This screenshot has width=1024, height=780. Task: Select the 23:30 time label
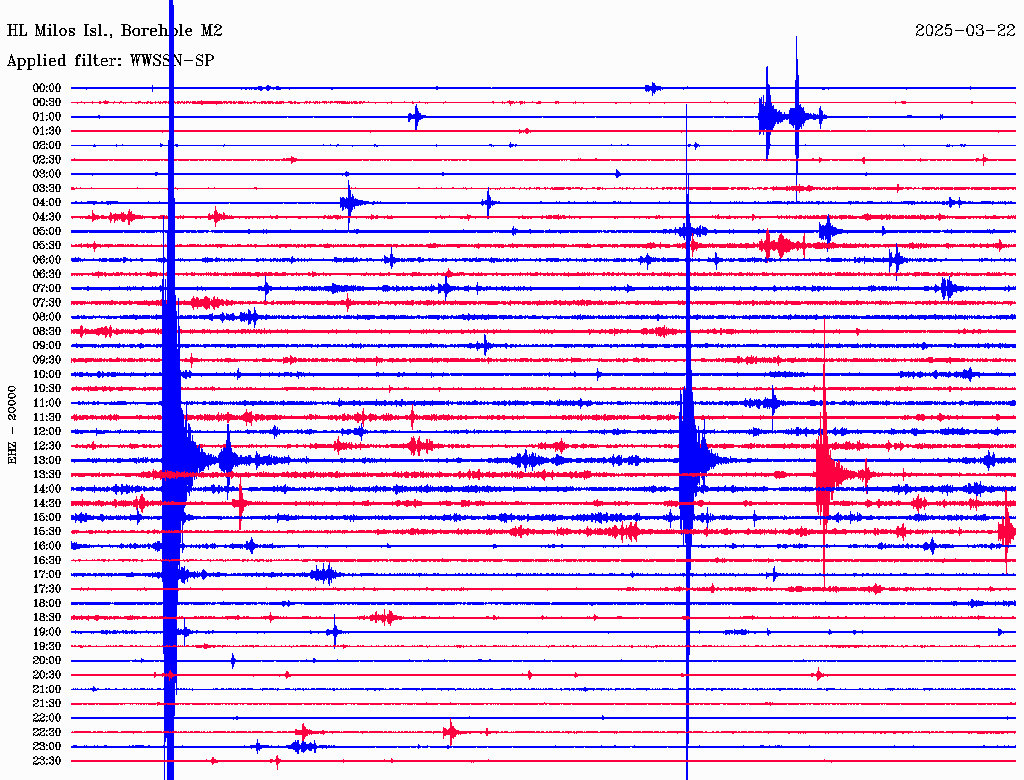pyautogui.click(x=47, y=760)
